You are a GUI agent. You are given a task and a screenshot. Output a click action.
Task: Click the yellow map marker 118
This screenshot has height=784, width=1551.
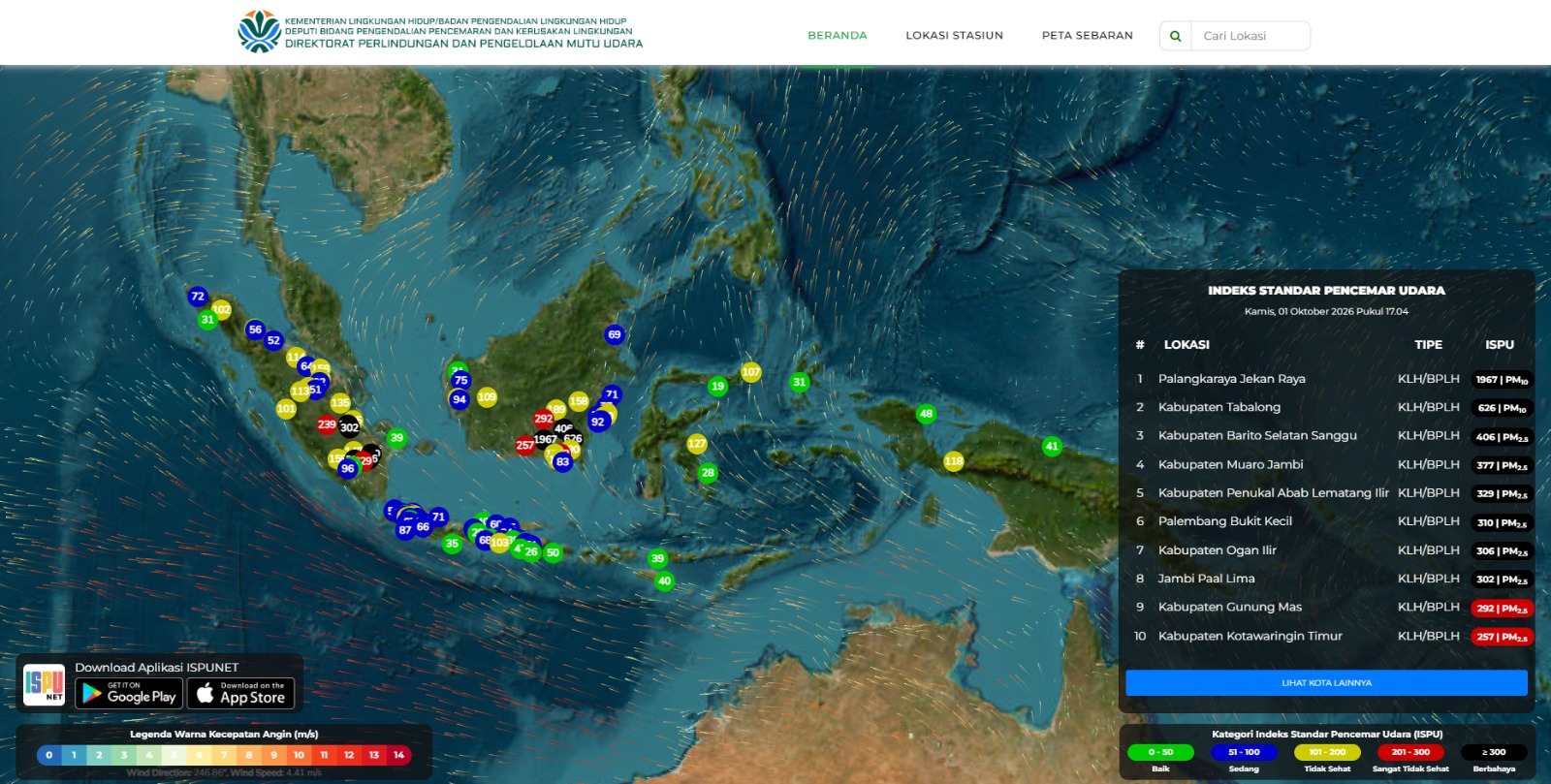pos(954,461)
